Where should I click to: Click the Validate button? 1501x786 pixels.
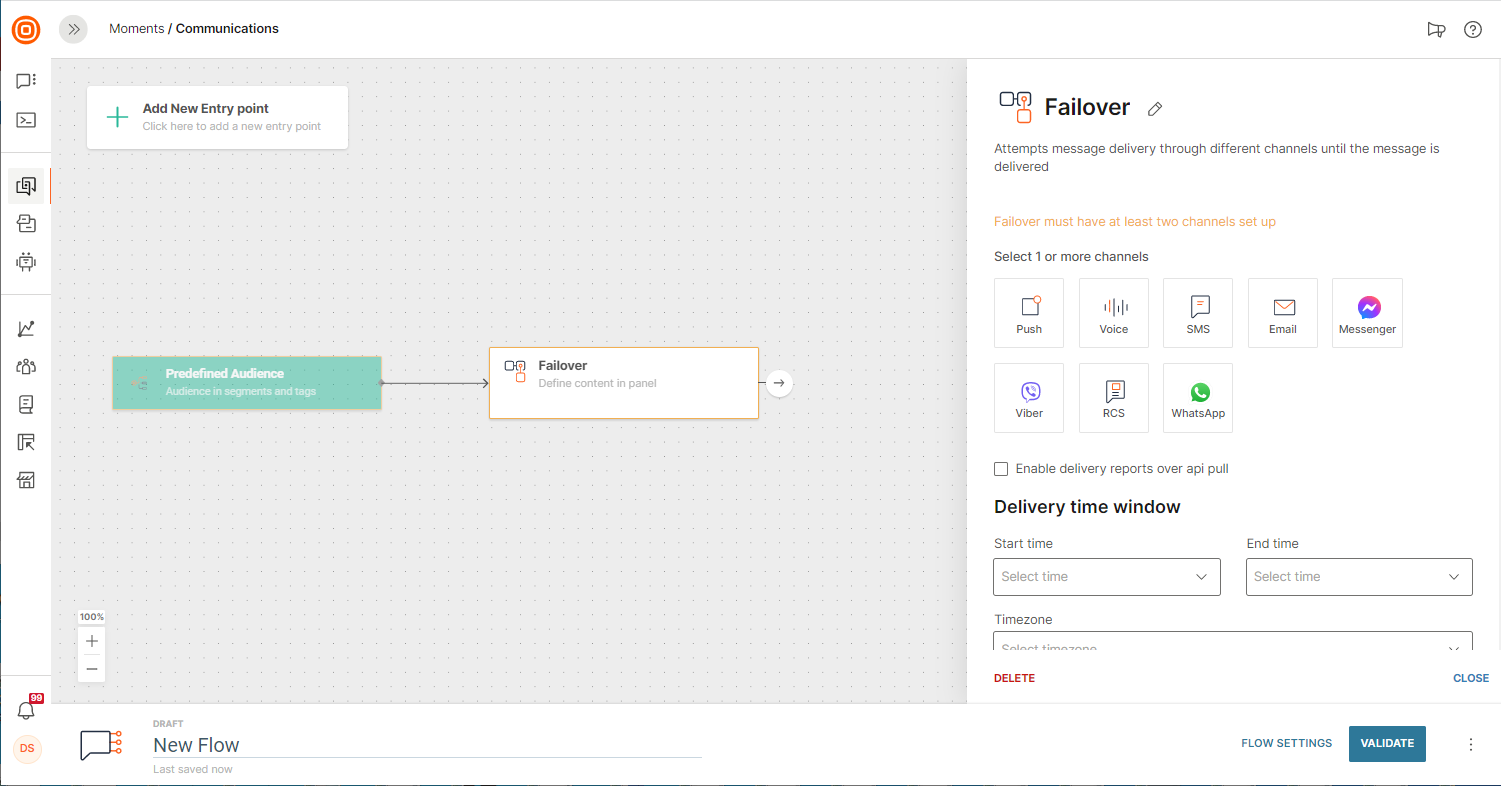point(1387,744)
